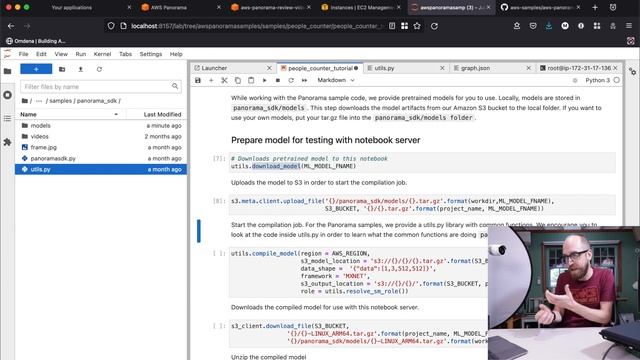
Task: Open cell type Markdown dropdown
Action: (336, 80)
